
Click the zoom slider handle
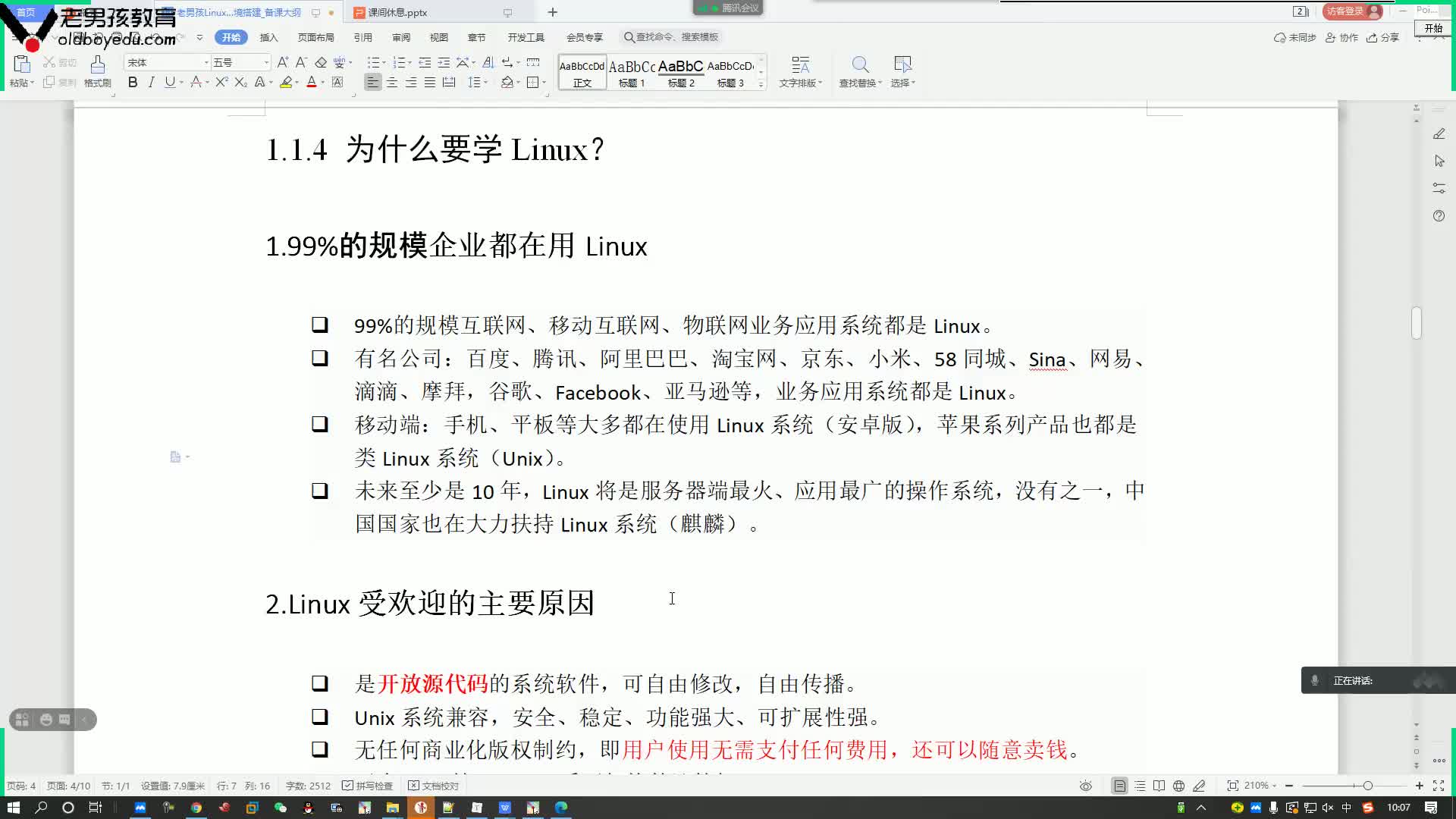[1367, 786]
